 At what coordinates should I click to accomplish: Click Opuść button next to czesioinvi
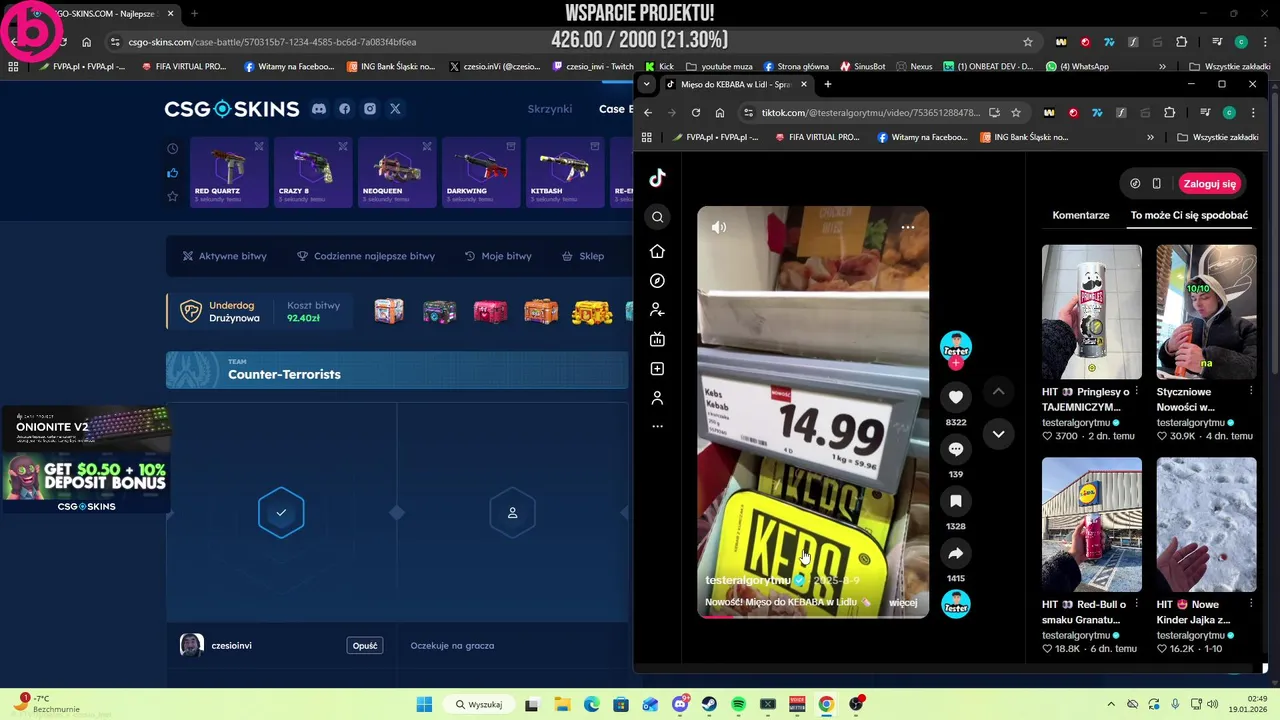click(365, 646)
